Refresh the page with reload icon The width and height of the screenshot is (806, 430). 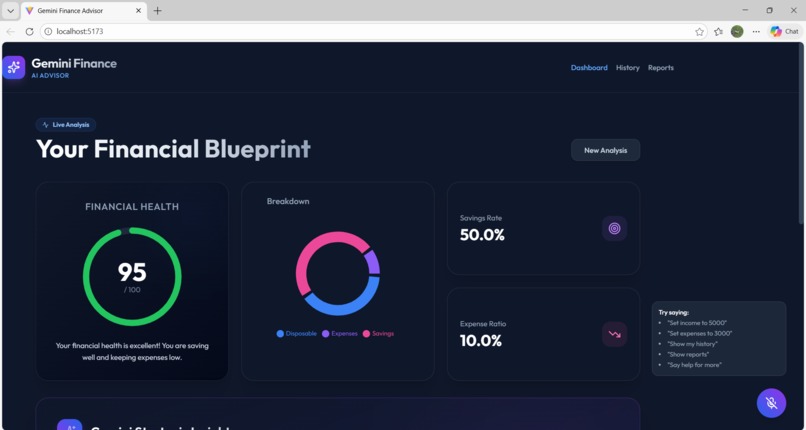[x=29, y=31]
